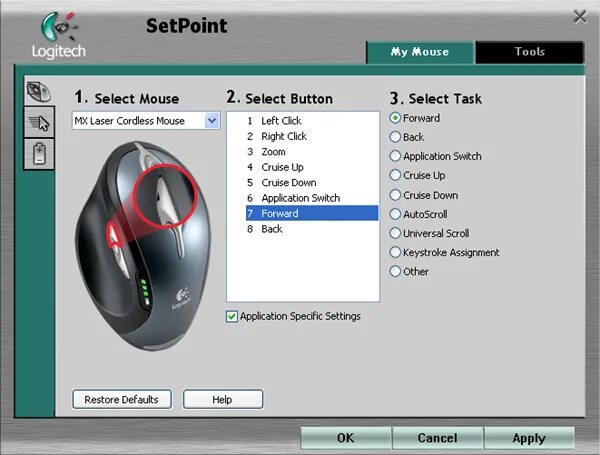Image resolution: width=600 pixels, height=455 pixels.
Task: Choose the Cruise Down task radio button
Action: click(395, 195)
